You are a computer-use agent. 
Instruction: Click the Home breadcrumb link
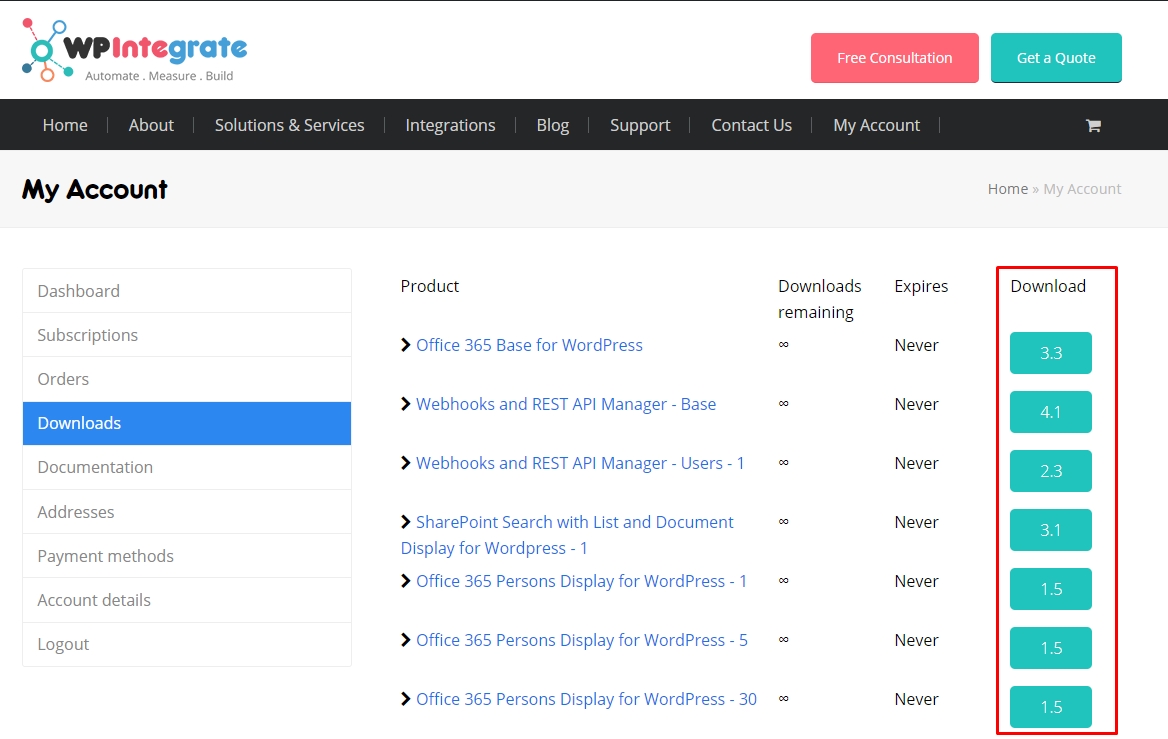coord(1007,188)
